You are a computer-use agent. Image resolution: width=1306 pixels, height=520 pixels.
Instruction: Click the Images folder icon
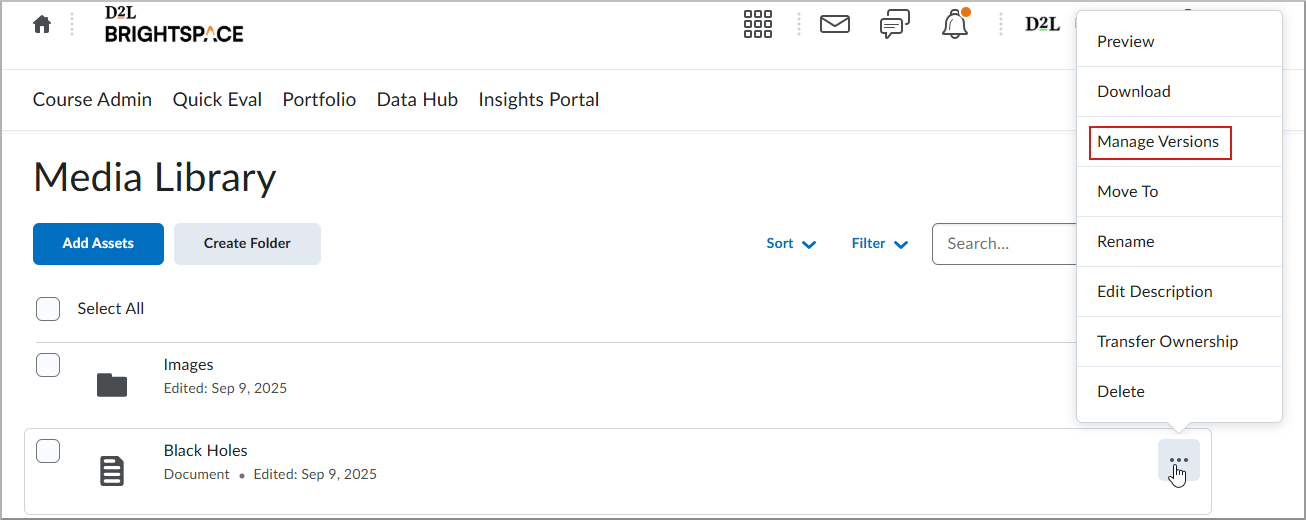tap(112, 384)
